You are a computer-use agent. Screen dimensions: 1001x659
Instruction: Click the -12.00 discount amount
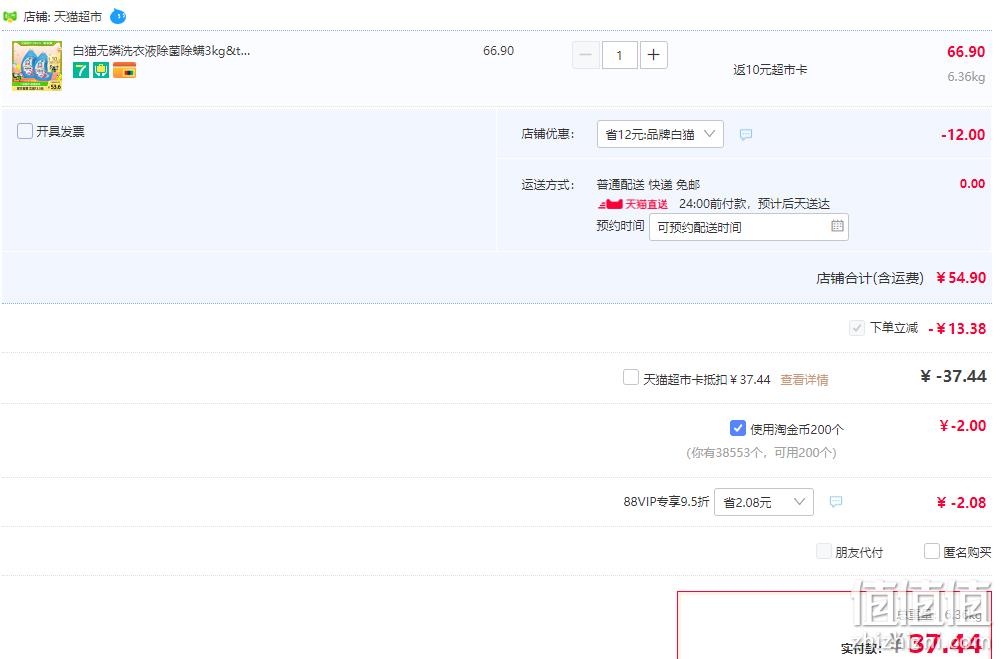(x=963, y=135)
